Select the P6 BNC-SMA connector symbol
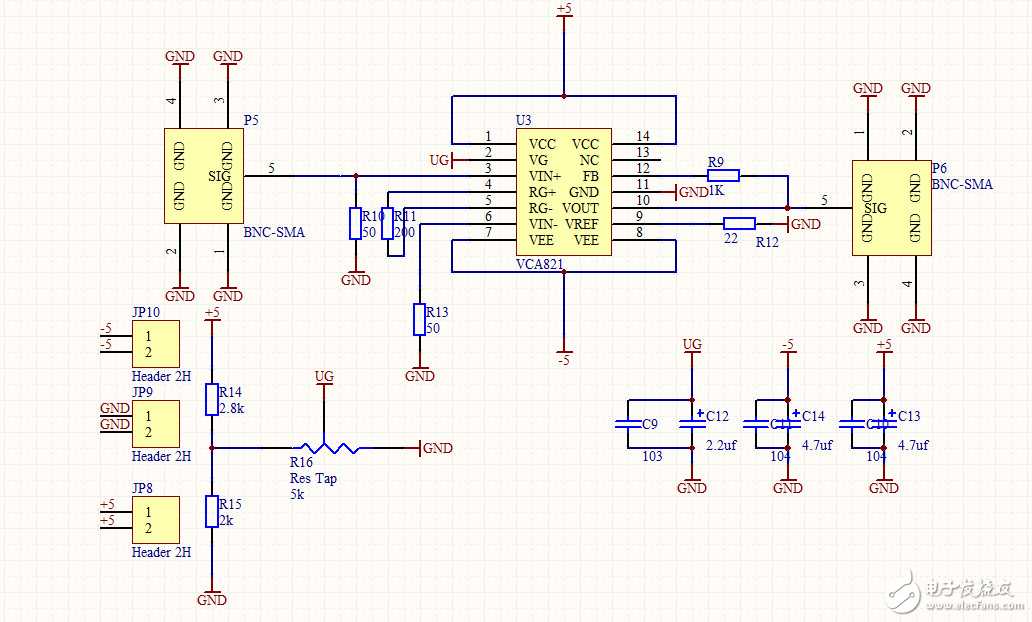The height and width of the screenshot is (622, 1032). 892,208
